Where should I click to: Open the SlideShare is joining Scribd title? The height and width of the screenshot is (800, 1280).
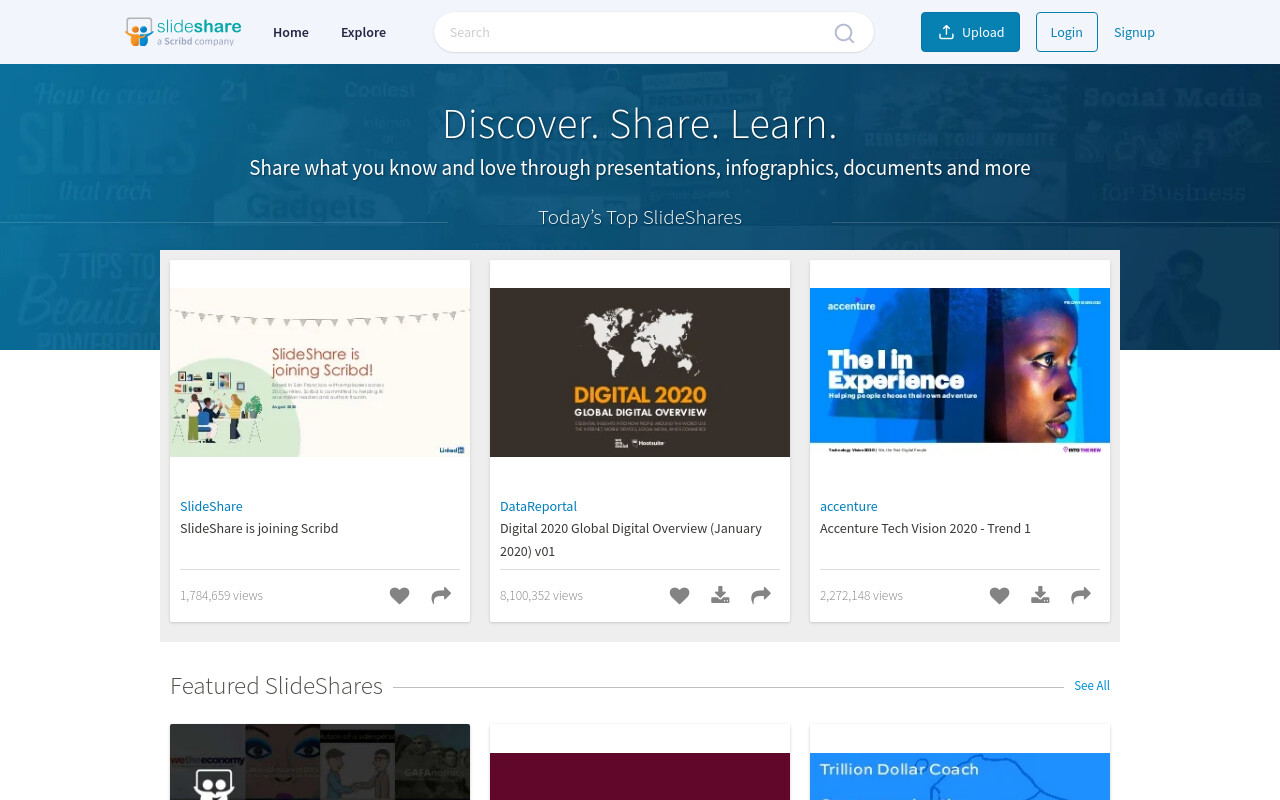259,528
